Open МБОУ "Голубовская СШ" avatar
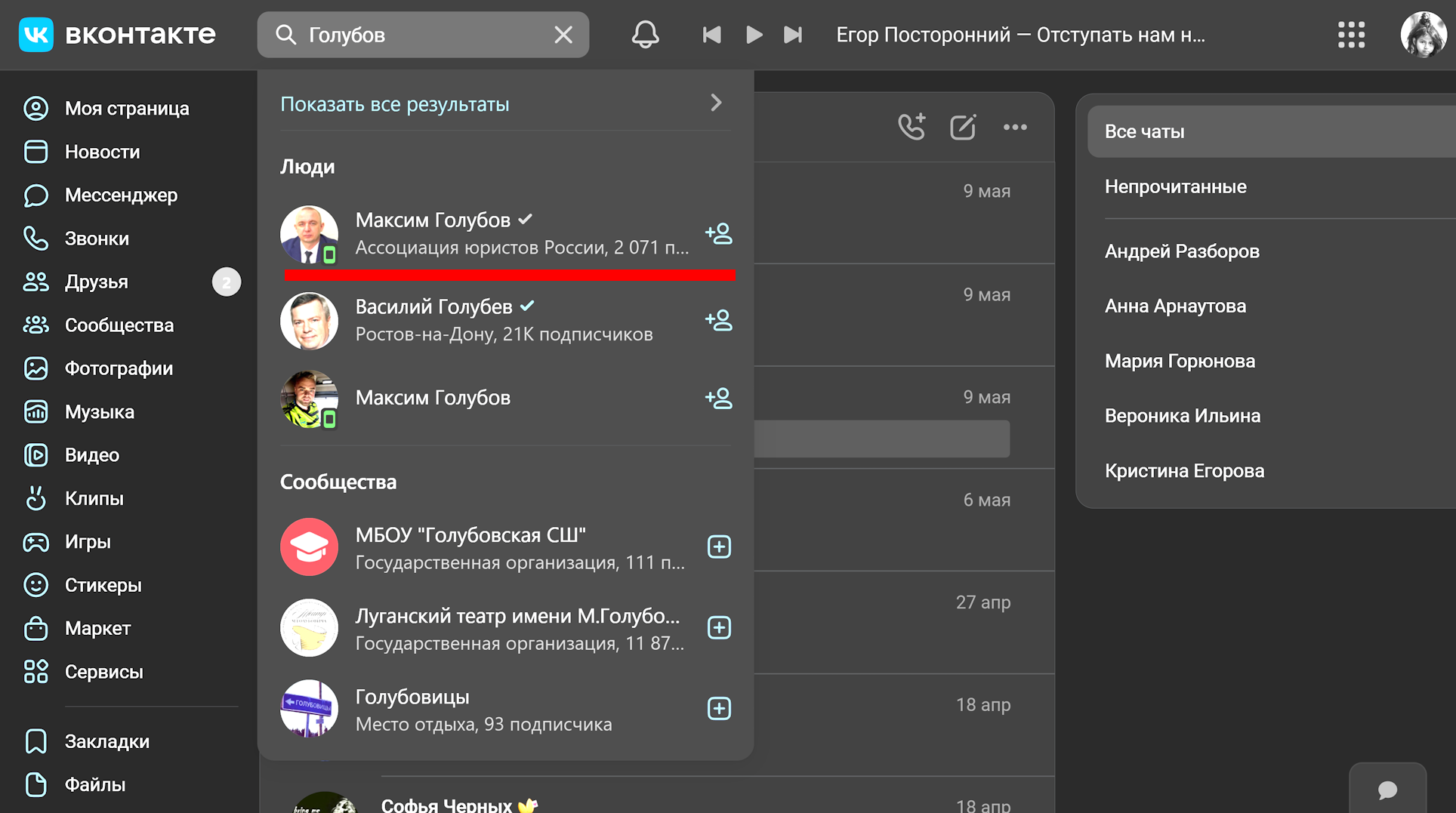This screenshot has width=1456, height=813. [x=309, y=547]
